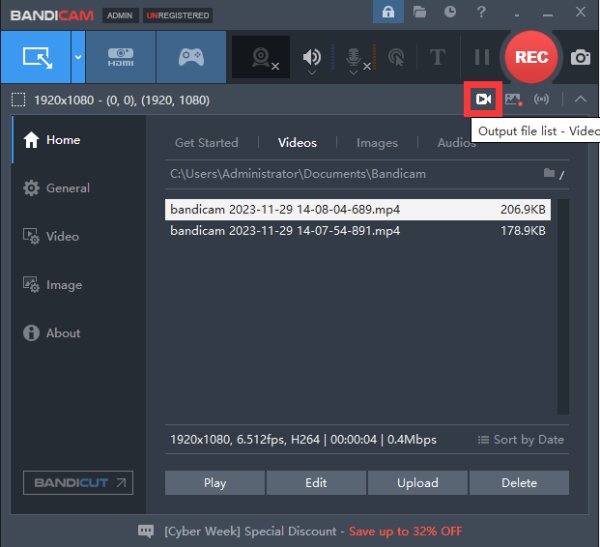This screenshot has width=600, height=547.
Task: Switch to the Audios tab
Action: [456, 143]
